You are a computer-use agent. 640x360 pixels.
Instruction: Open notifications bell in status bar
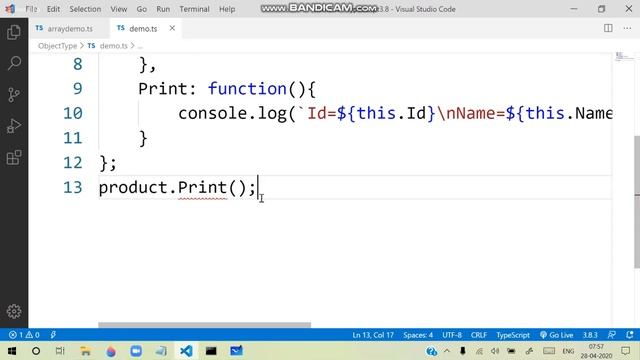[629, 335]
